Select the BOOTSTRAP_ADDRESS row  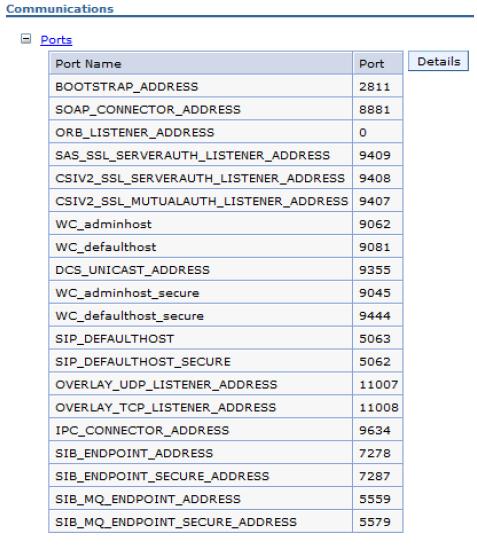(x=226, y=86)
